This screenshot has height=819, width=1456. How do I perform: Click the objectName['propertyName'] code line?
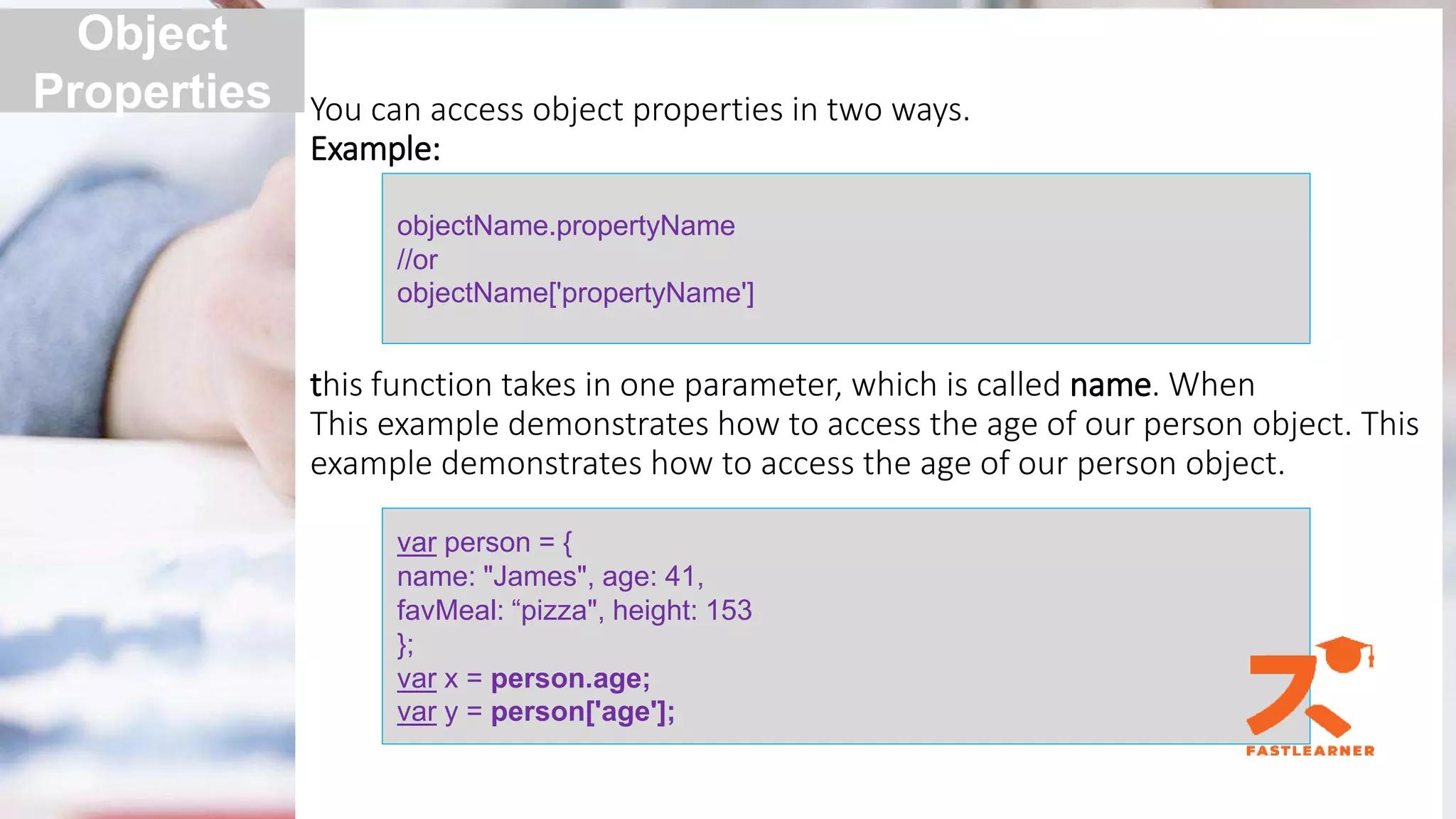[575, 293]
